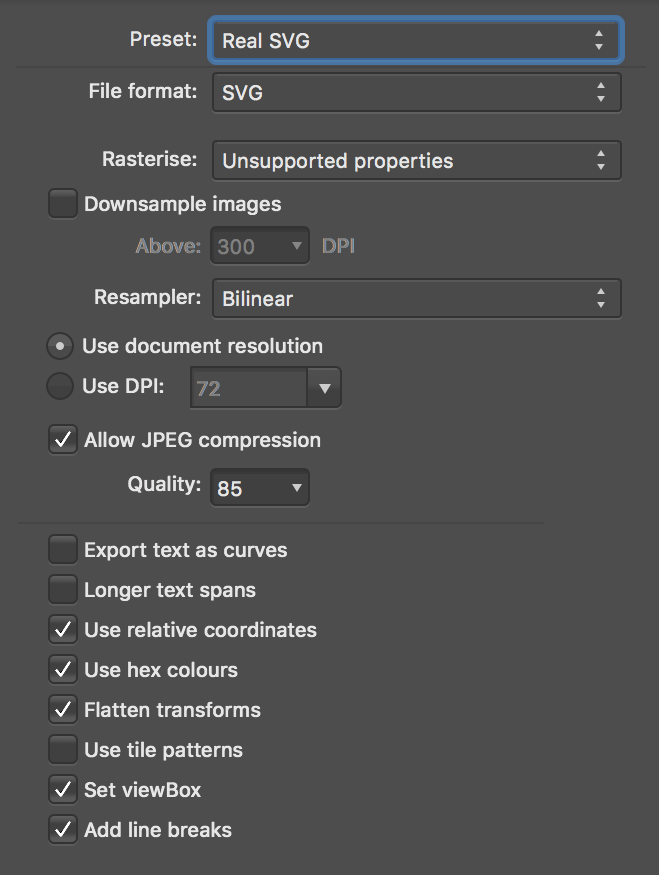The height and width of the screenshot is (875, 659).
Task: Enable Use tile patterns checkbox
Action: [x=63, y=750]
